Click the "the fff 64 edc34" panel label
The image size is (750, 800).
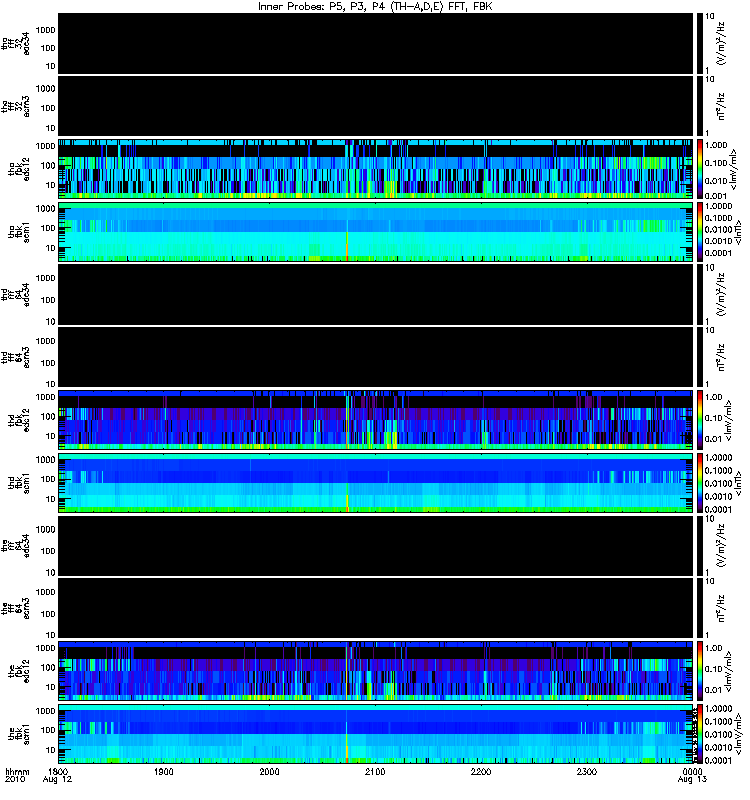16,546
